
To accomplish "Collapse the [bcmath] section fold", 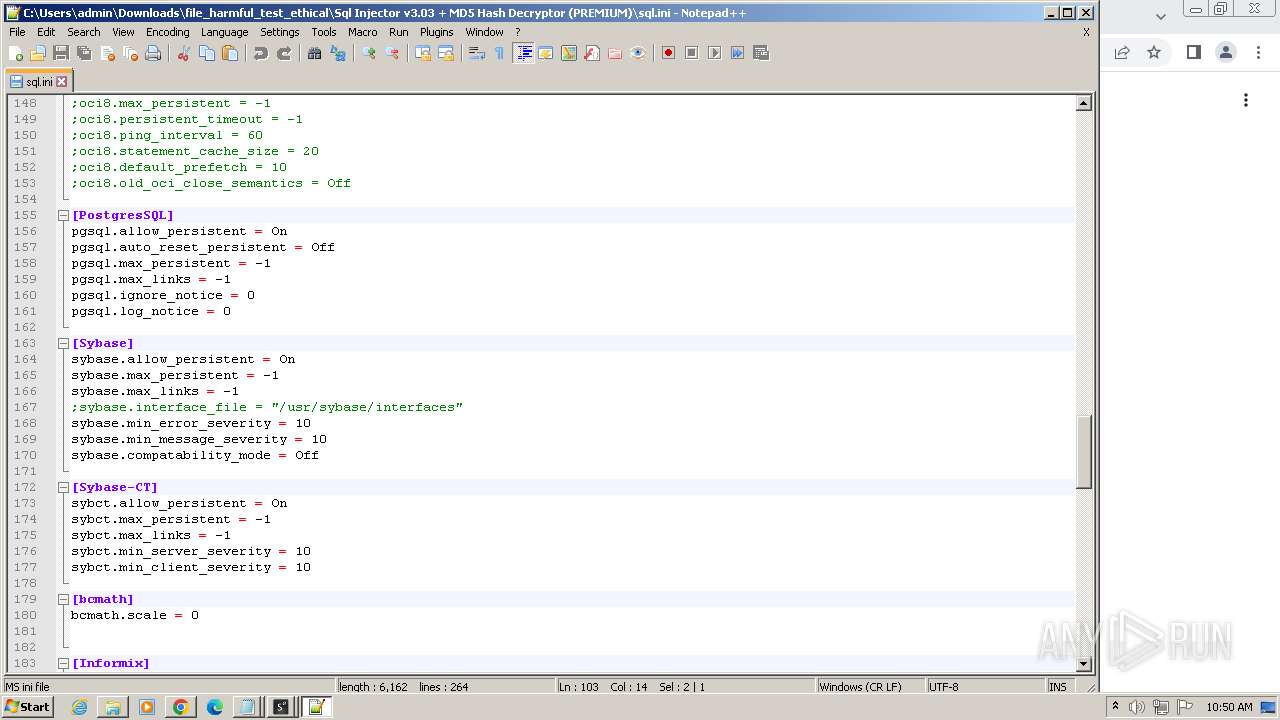I will 63,599.
